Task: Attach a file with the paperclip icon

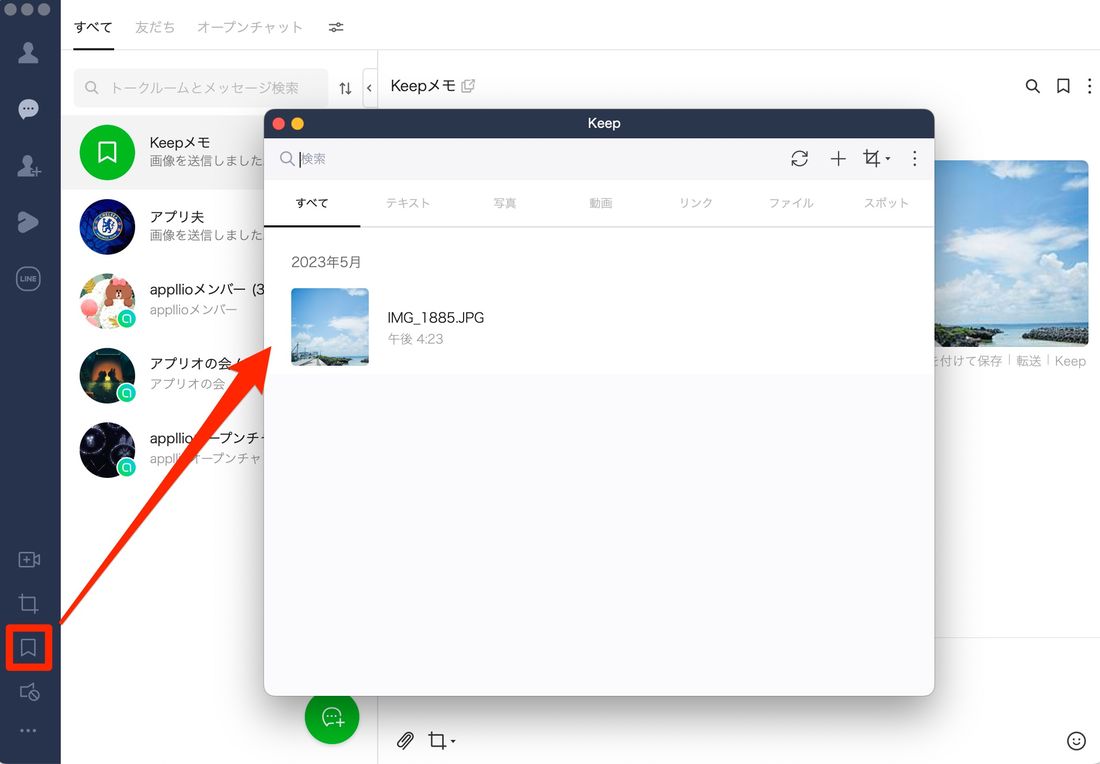Action: point(405,741)
